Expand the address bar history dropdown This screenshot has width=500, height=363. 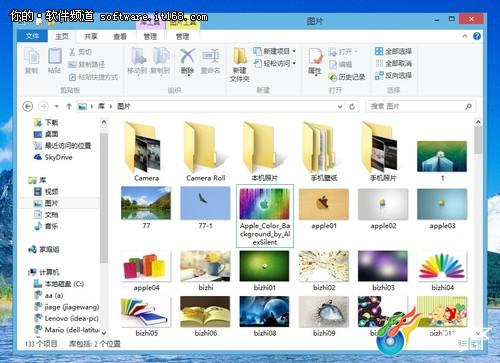pos(340,107)
